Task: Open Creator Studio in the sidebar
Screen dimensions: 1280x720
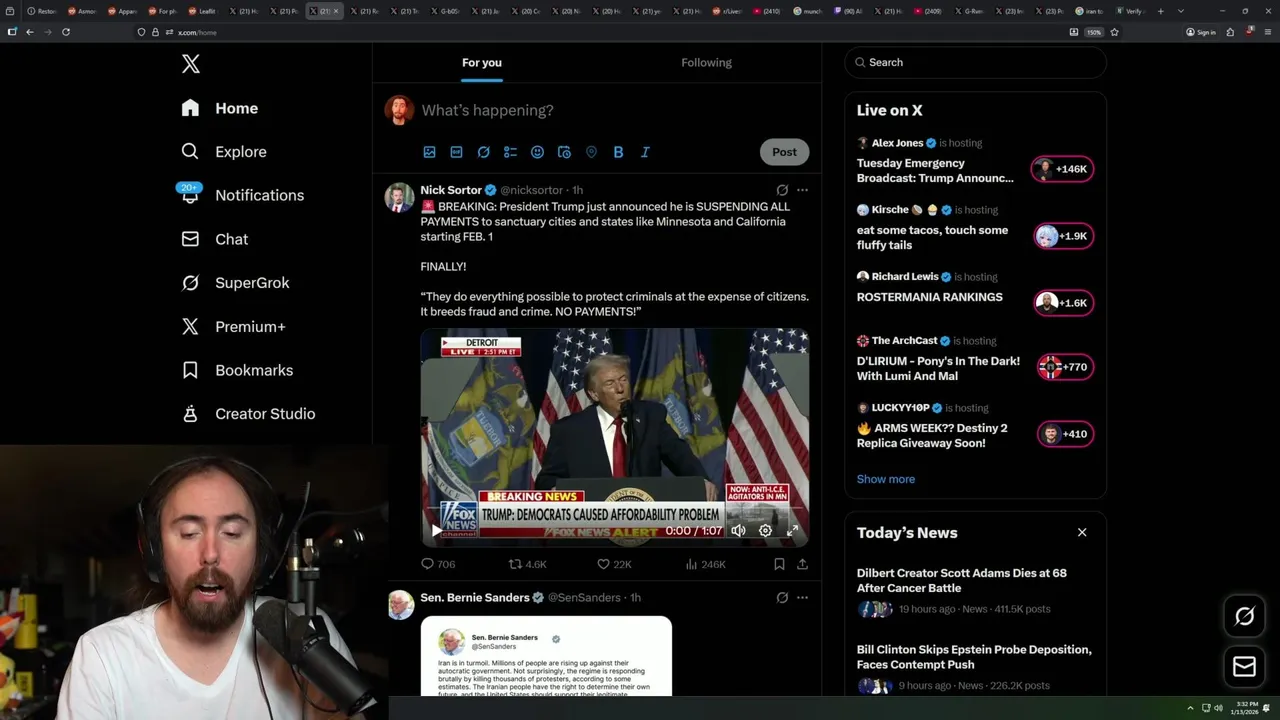Action: (x=248, y=413)
